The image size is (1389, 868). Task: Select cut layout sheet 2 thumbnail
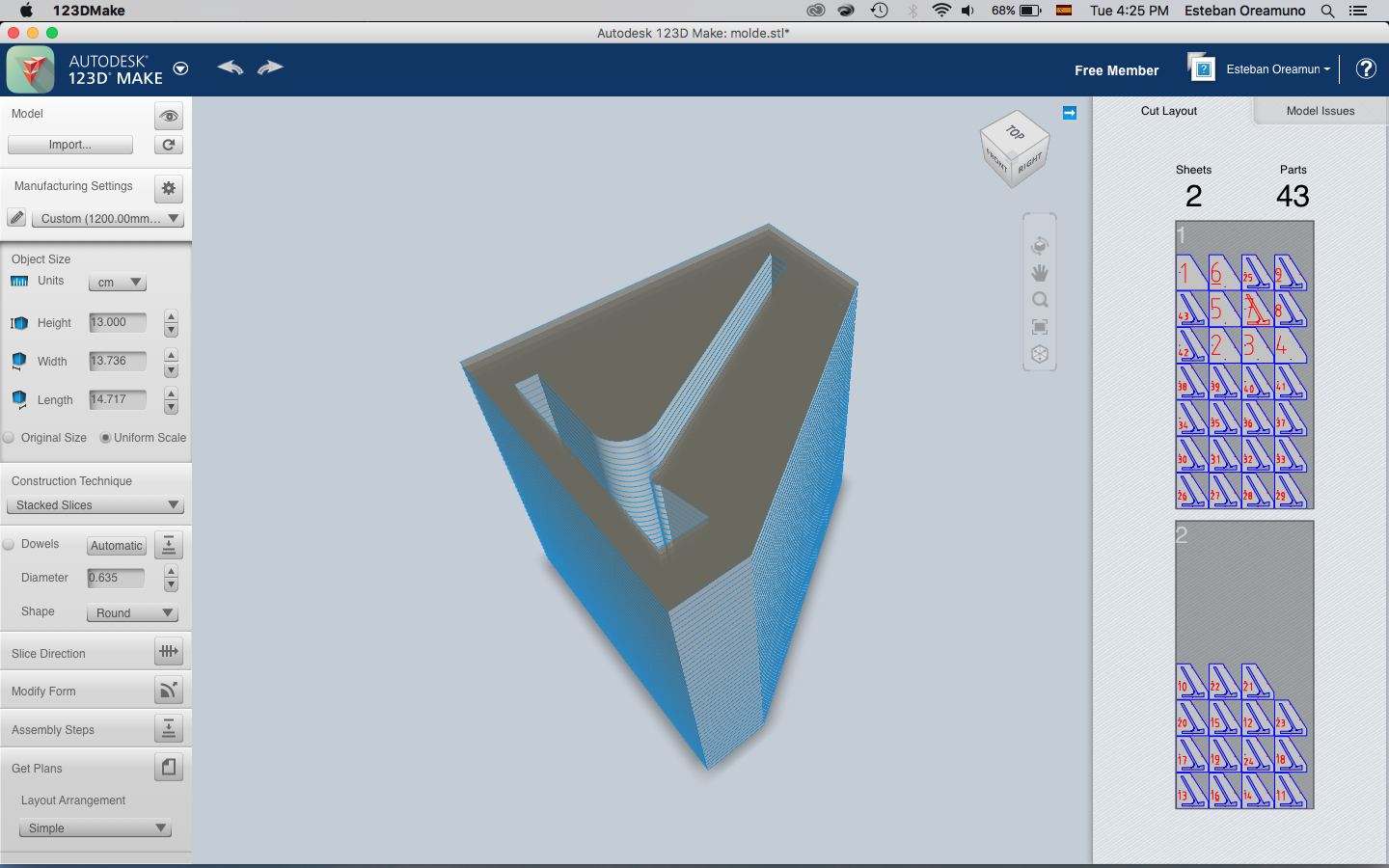coord(1244,665)
